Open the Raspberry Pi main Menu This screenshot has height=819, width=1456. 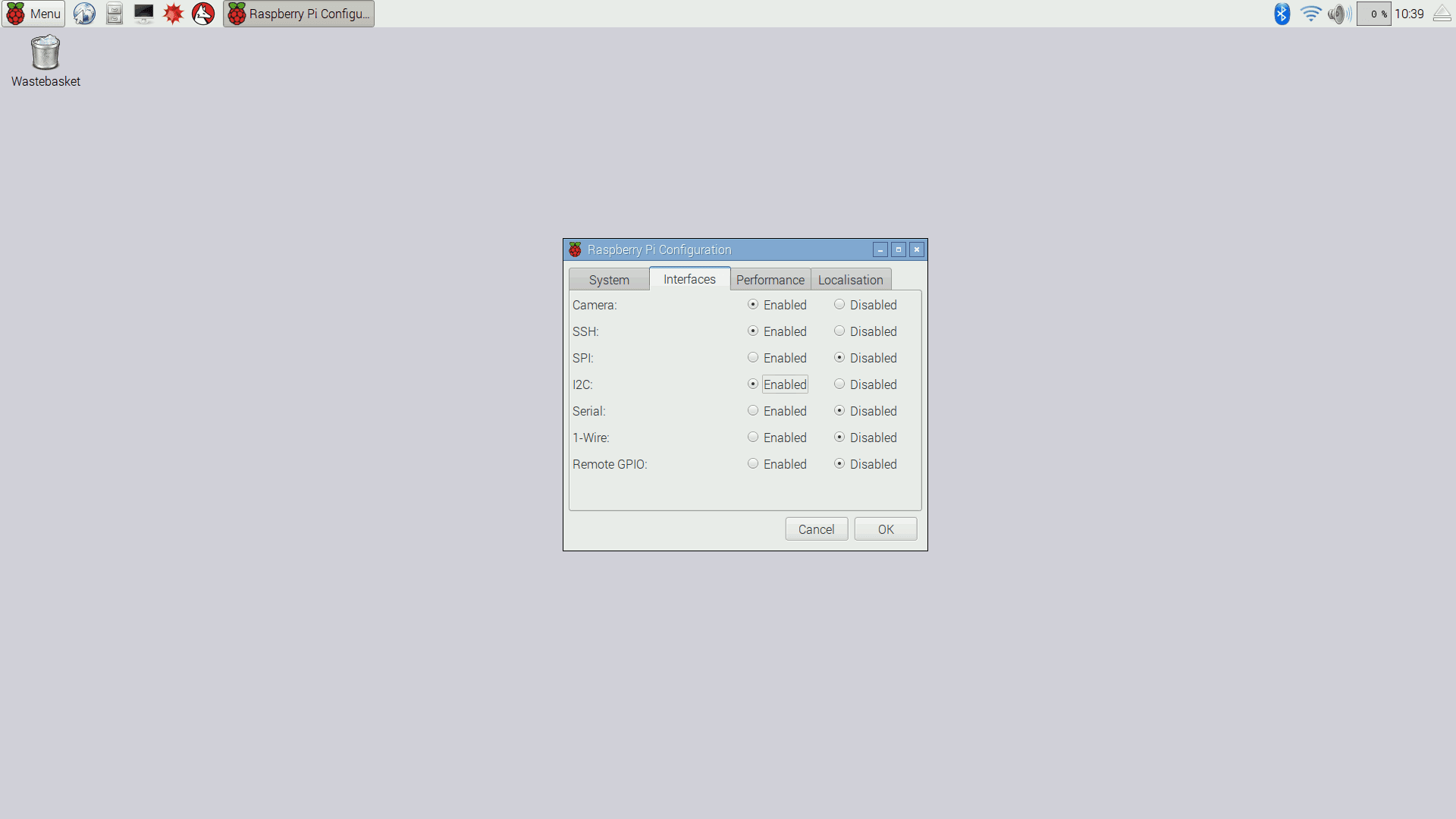click(x=33, y=13)
